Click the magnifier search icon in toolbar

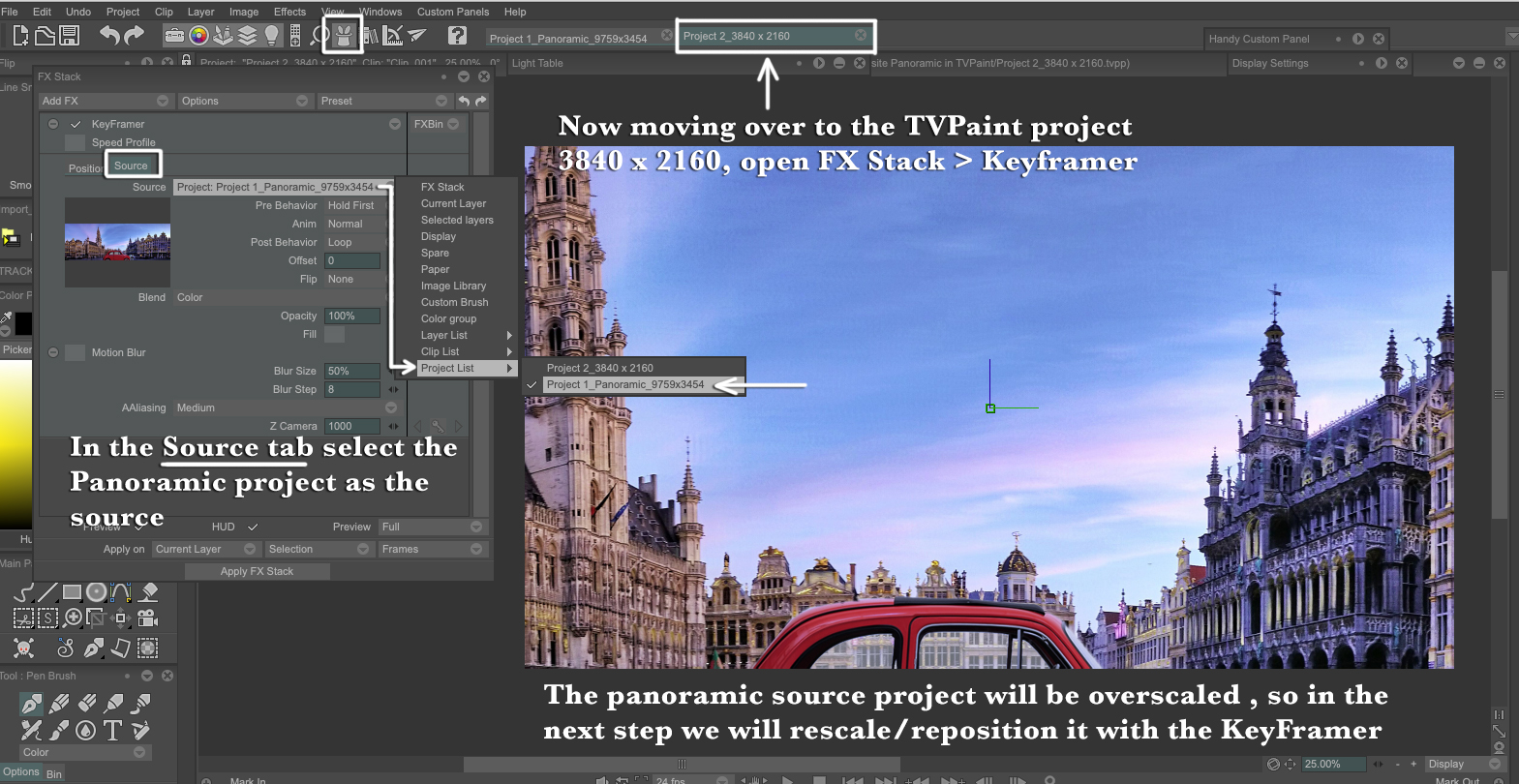click(319, 36)
